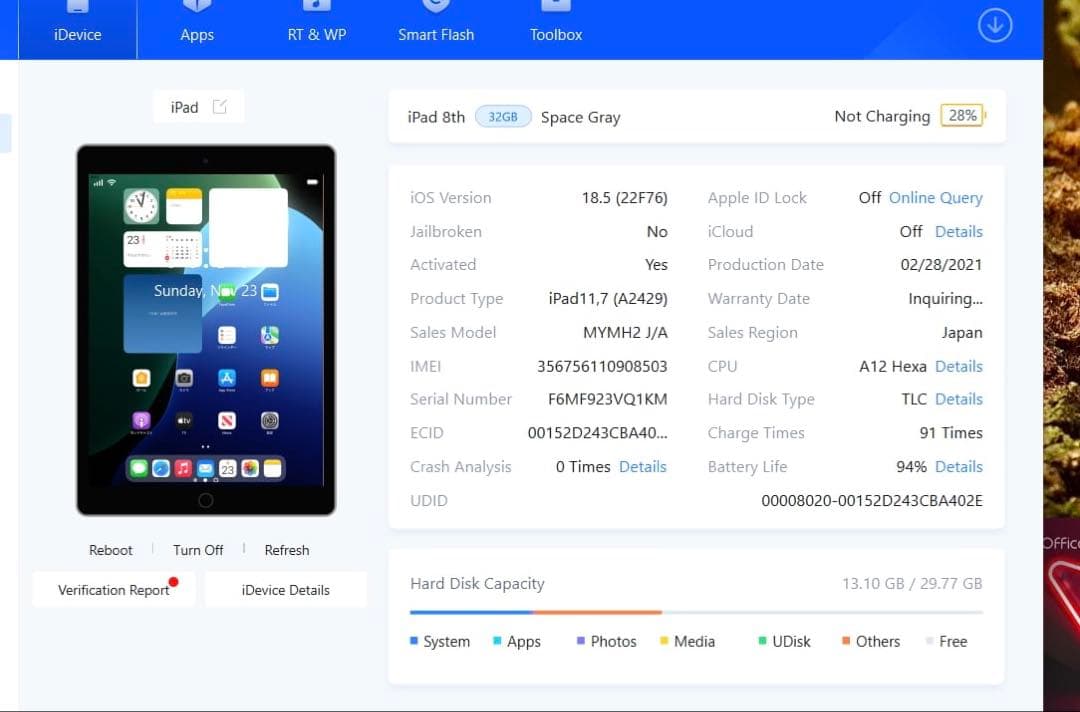The height and width of the screenshot is (712, 1080).
Task: Click the 28% battery indicator
Action: click(x=962, y=116)
